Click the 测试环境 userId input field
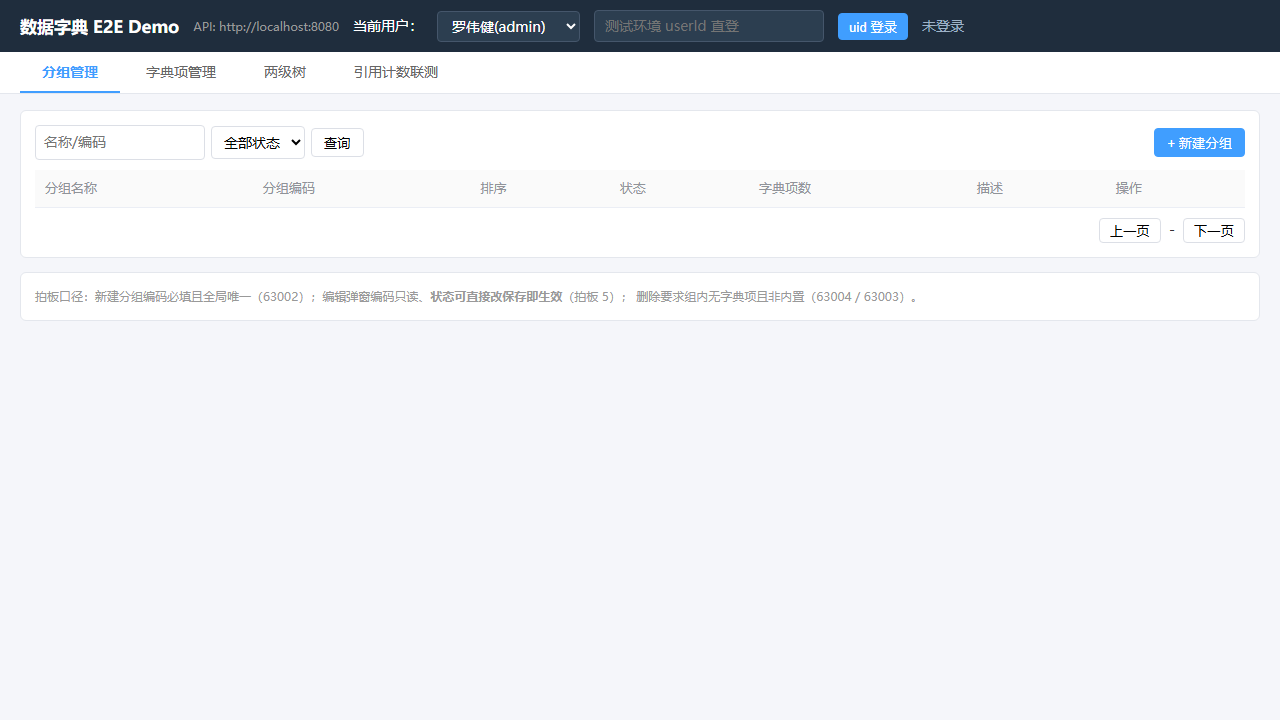Image resolution: width=1280 pixels, height=720 pixels. click(709, 26)
